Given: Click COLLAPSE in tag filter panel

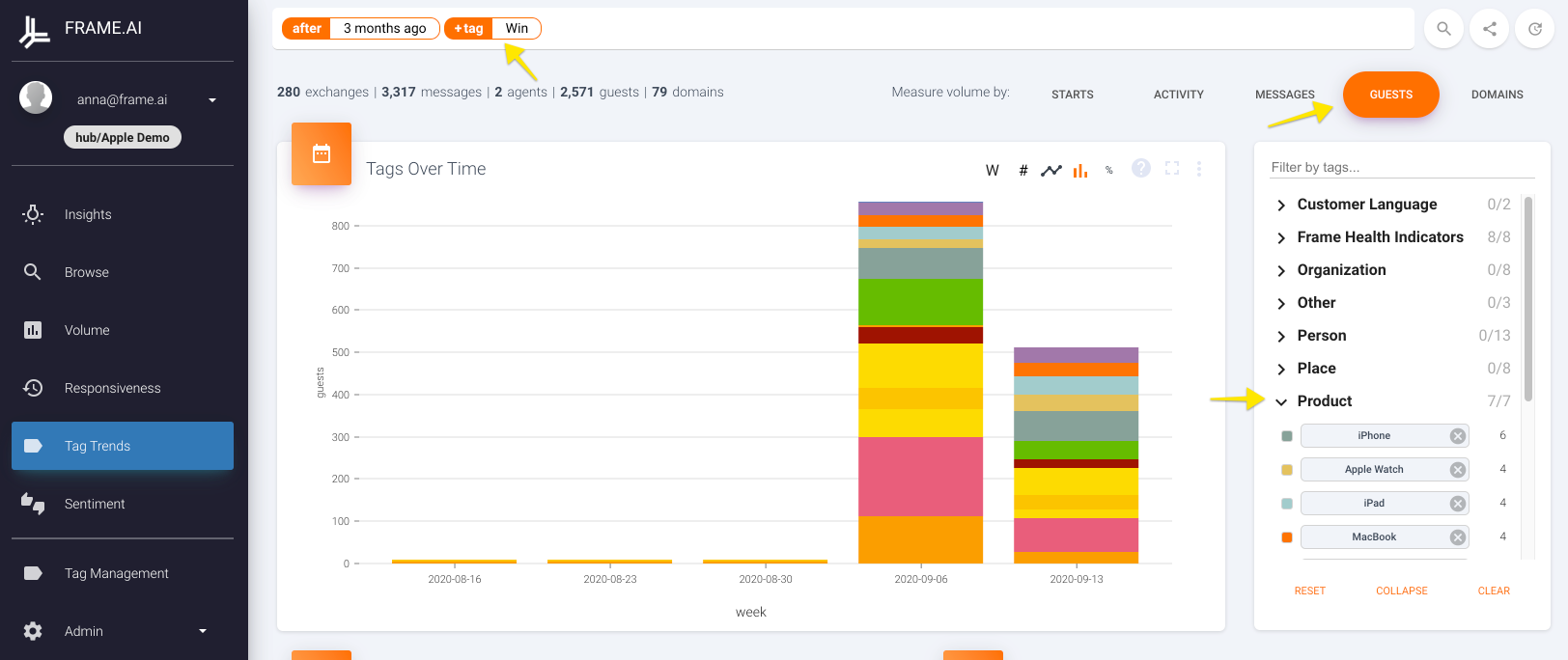Looking at the screenshot, I should pyautogui.click(x=1402, y=591).
